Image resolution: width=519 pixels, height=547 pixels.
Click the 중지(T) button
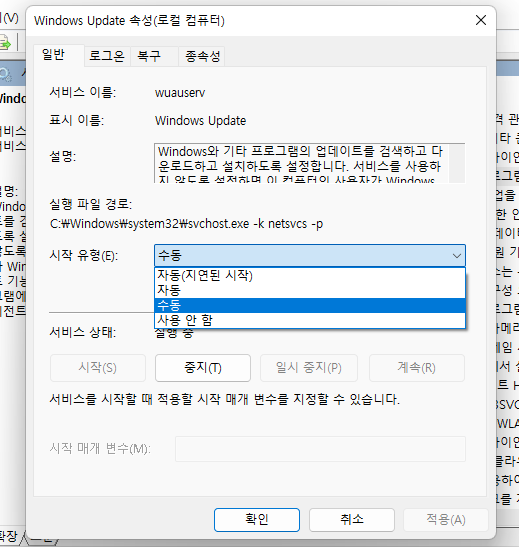click(203, 368)
